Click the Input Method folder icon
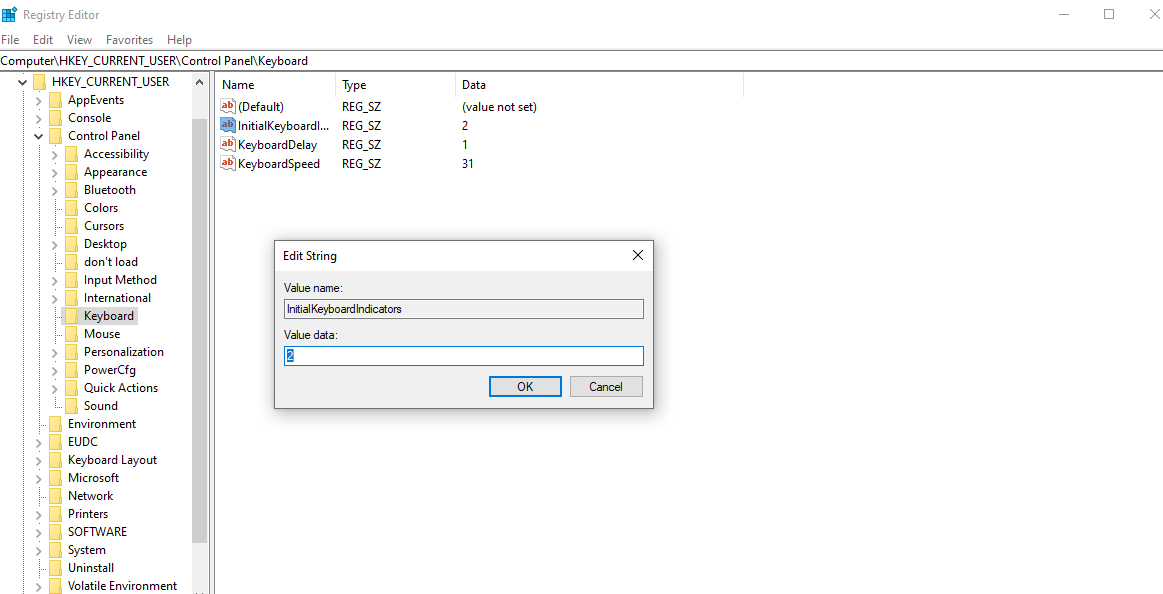 pyautogui.click(x=71, y=280)
